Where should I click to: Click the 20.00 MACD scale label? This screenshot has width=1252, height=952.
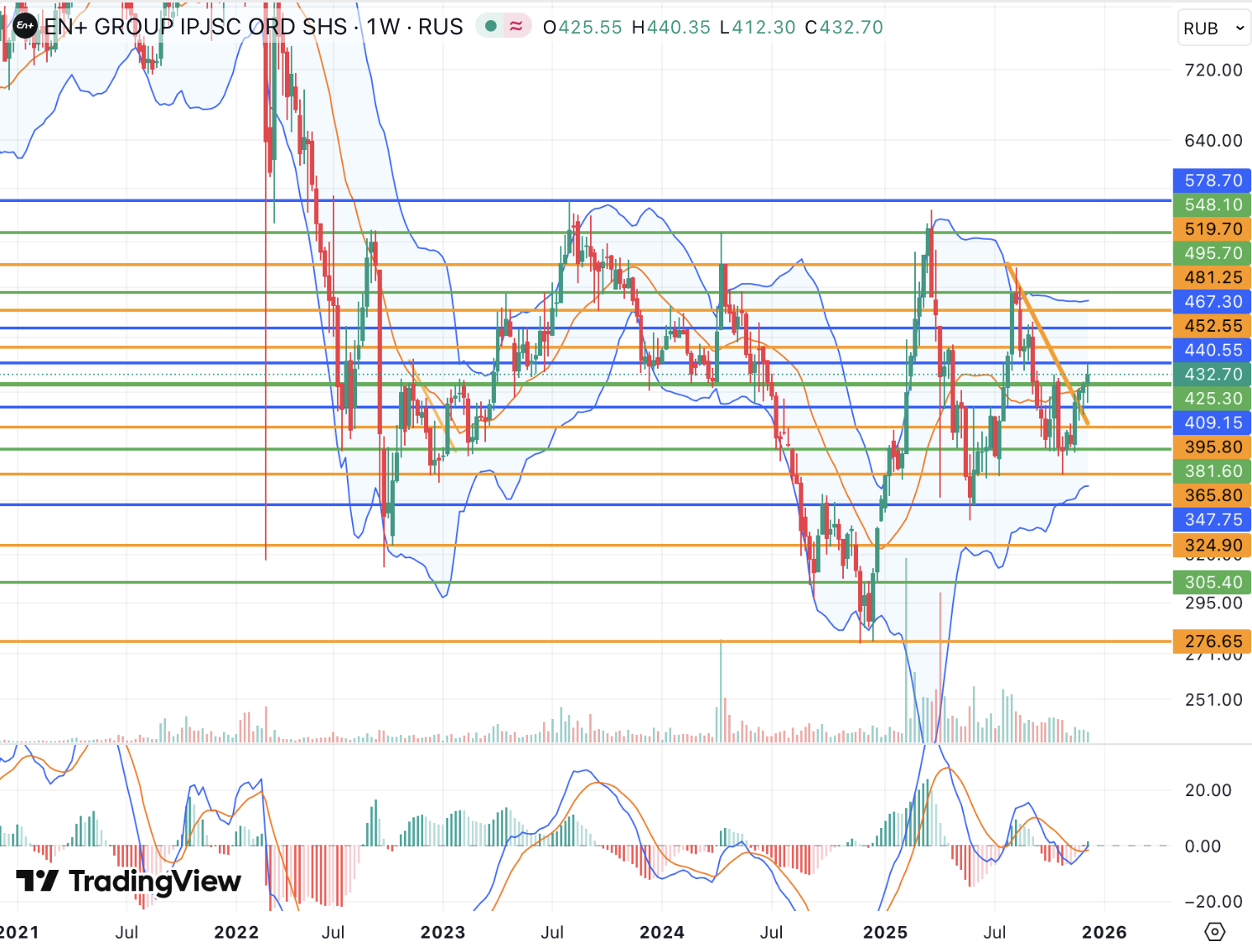tap(1208, 790)
